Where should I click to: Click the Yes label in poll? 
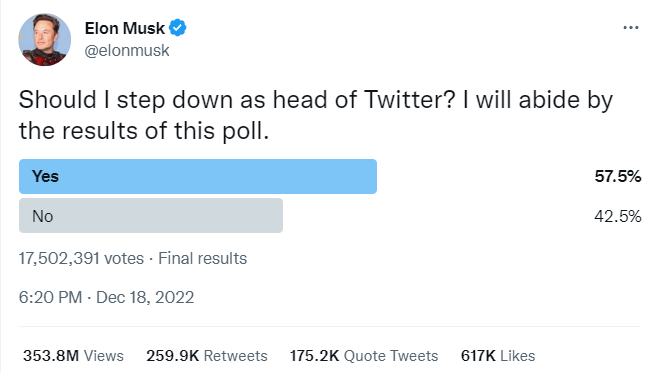point(45,176)
